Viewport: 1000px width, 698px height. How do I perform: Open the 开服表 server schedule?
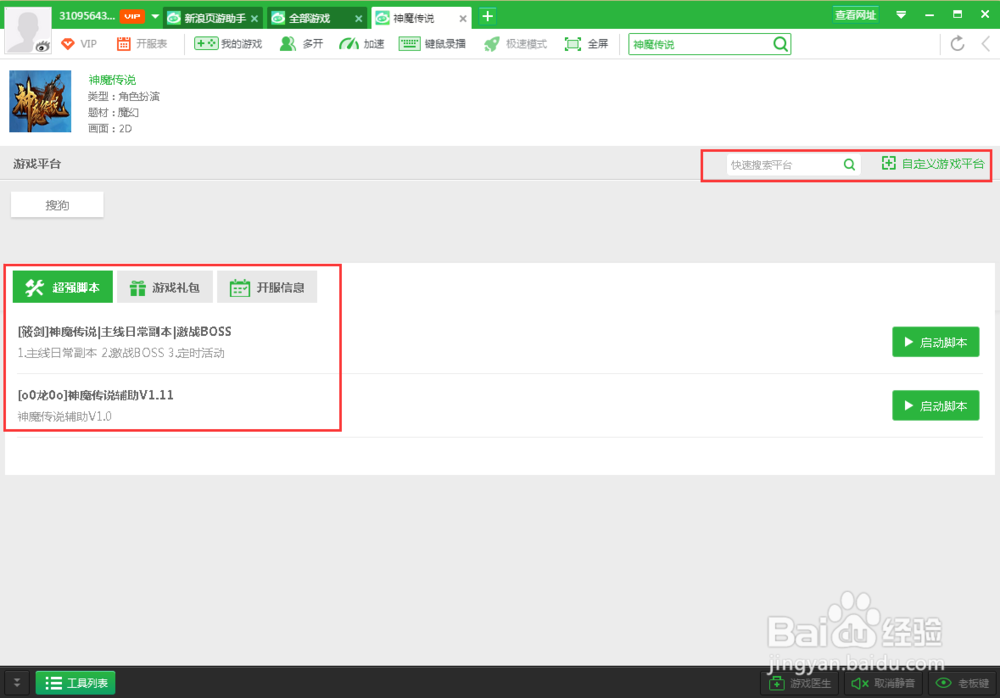pyautogui.click(x=142, y=44)
